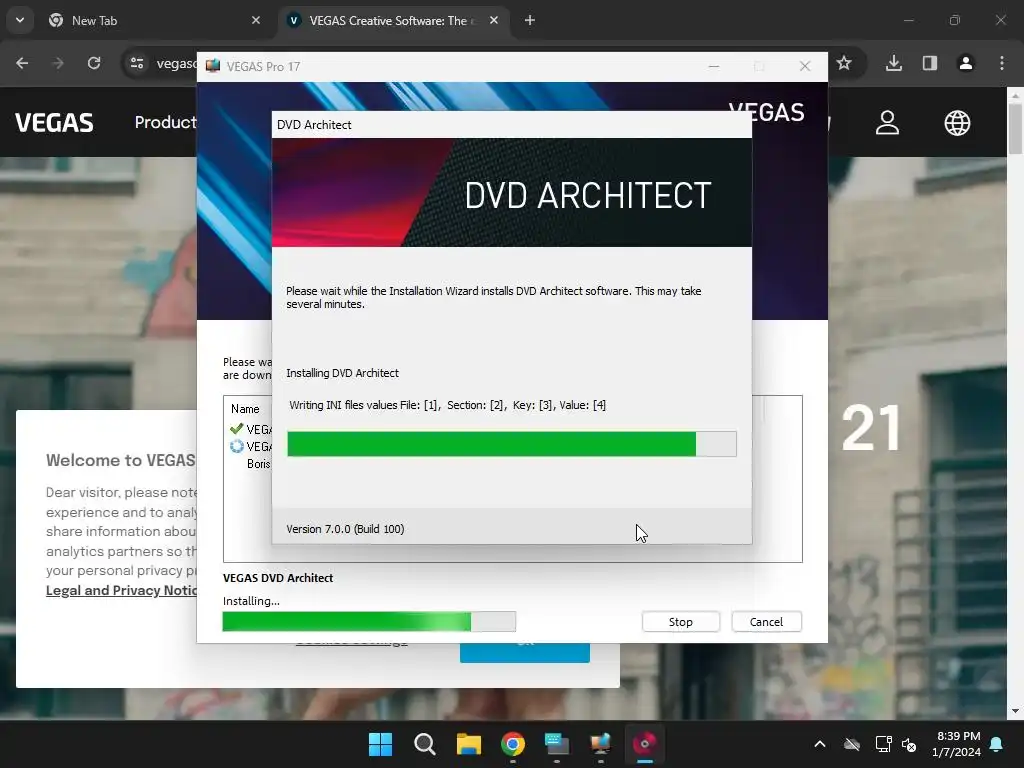Show hidden system tray icons

pyautogui.click(x=820, y=744)
